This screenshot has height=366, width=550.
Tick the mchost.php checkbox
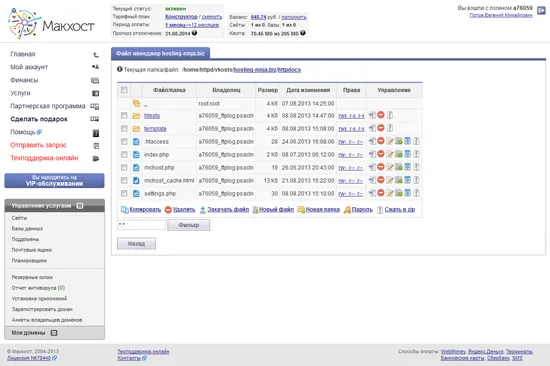pos(124,167)
